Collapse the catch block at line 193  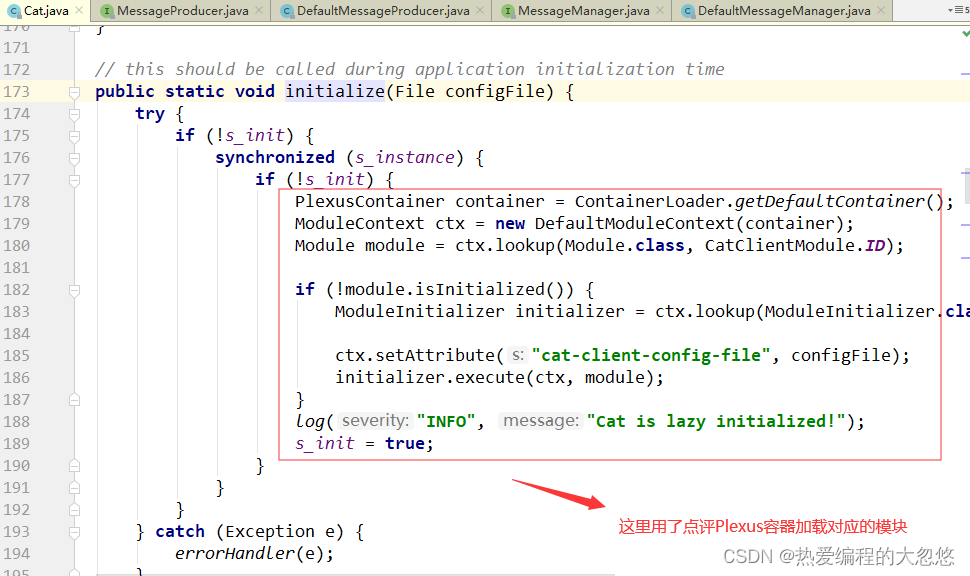tap(74, 532)
